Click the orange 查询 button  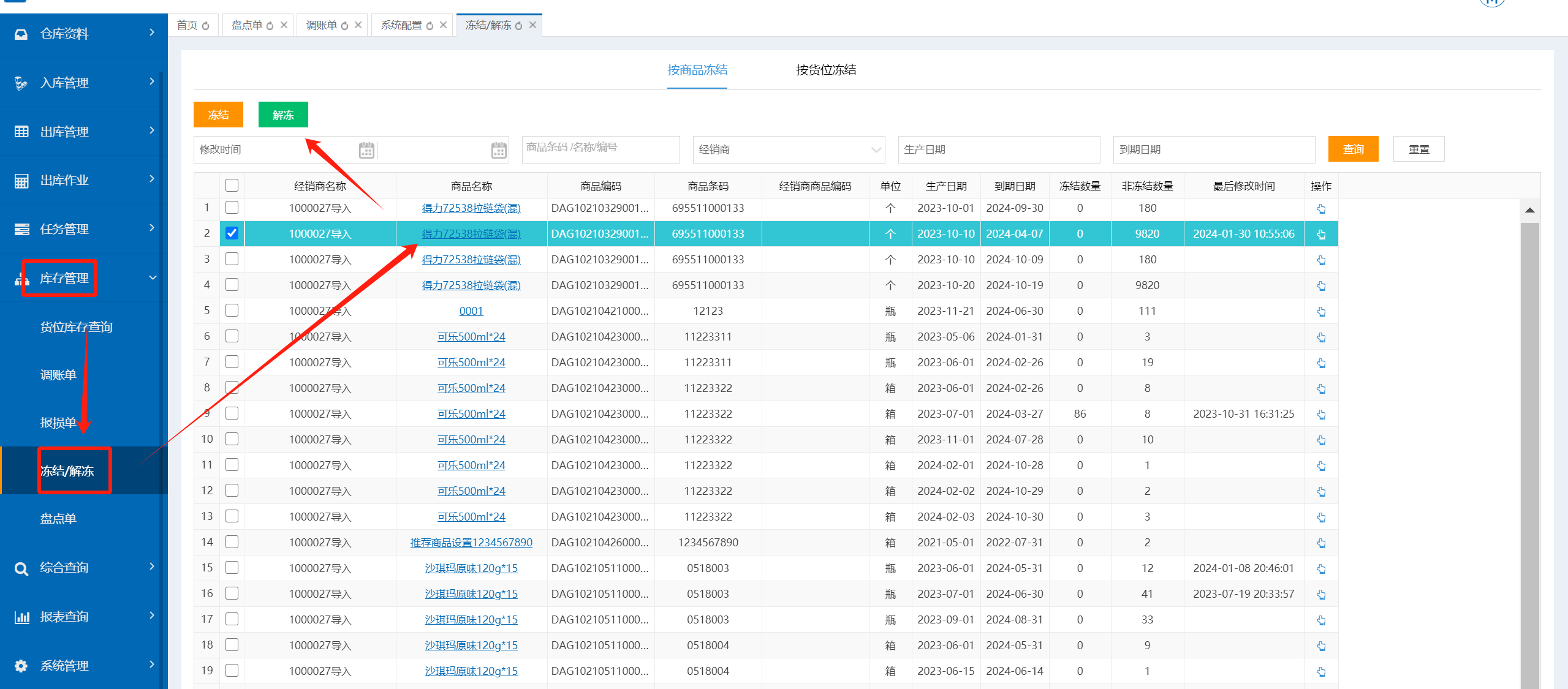[1352, 149]
